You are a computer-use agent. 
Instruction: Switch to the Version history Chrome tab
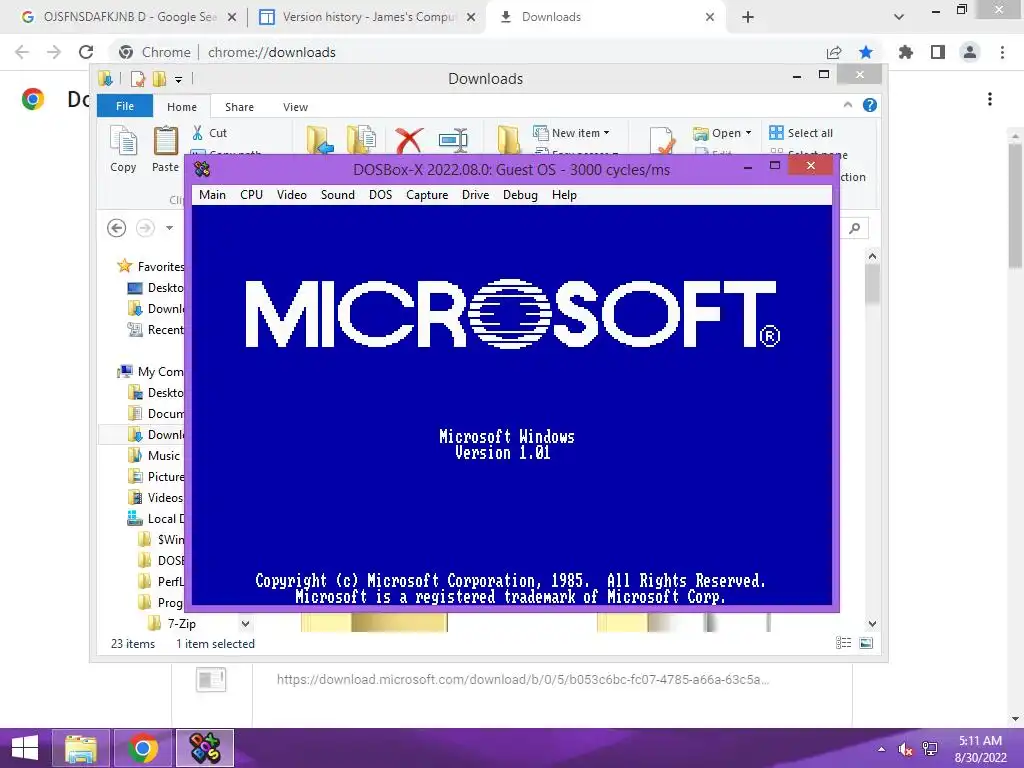point(368,17)
